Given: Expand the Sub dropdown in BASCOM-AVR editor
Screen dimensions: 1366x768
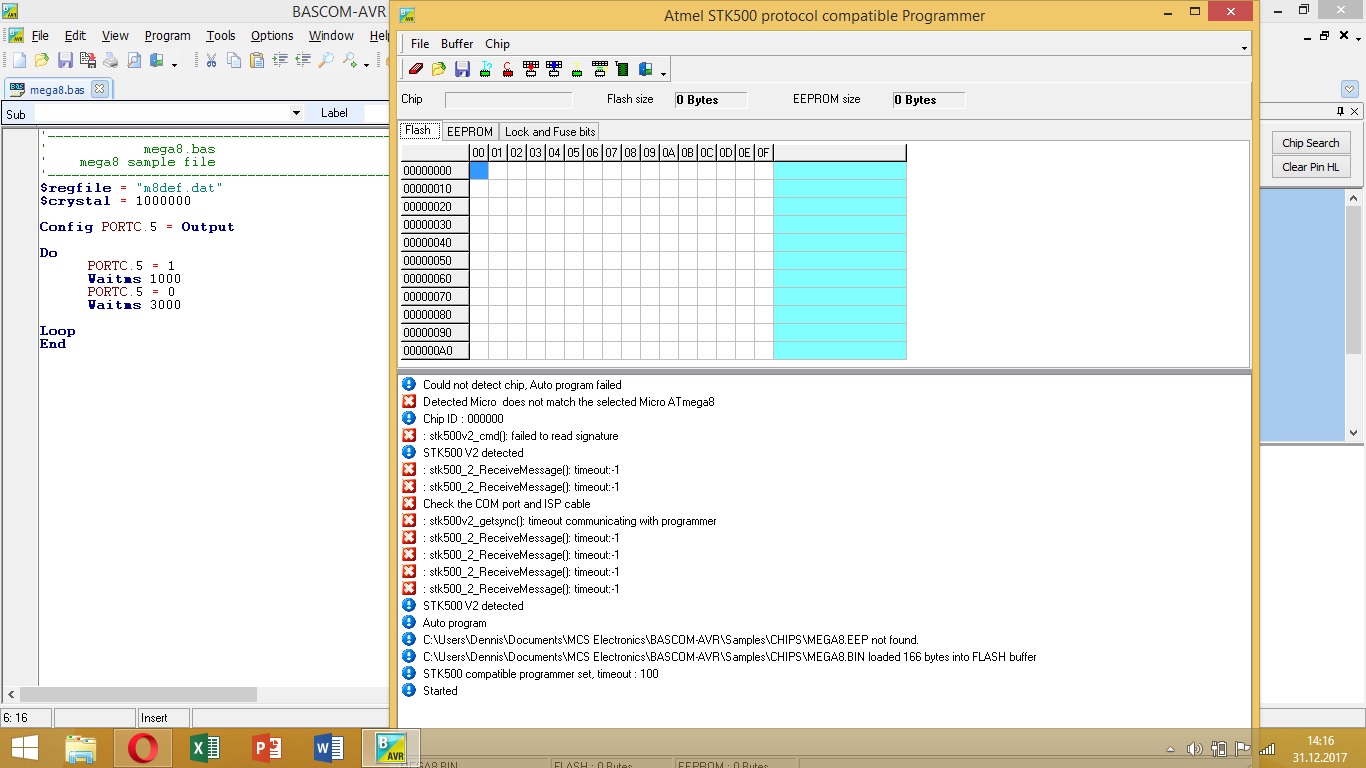Looking at the screenshot, I should tap(296, 113).
